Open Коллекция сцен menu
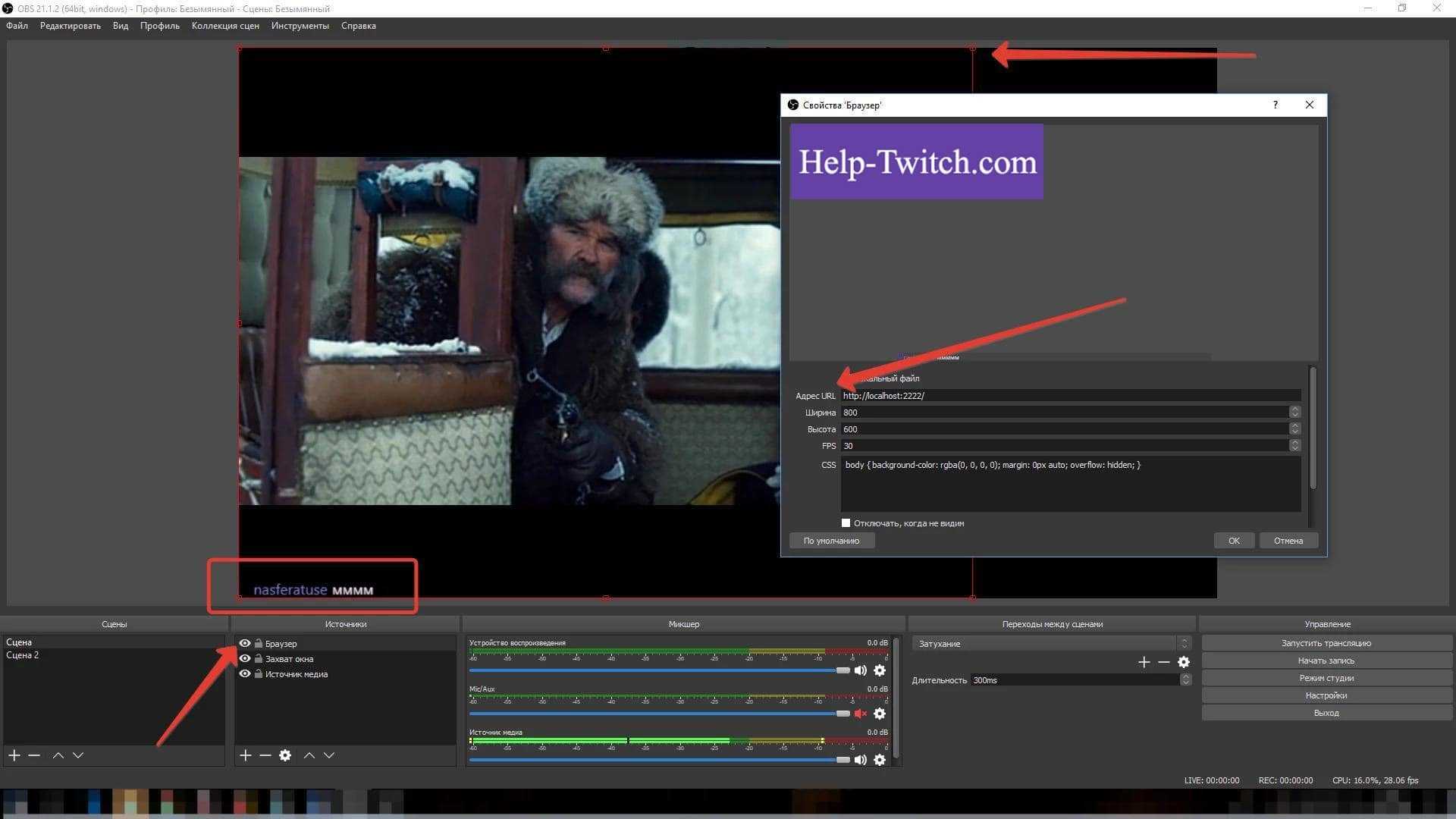This screenshot has height=819, width=1456. pyautogui.click(x=225, y=26)
